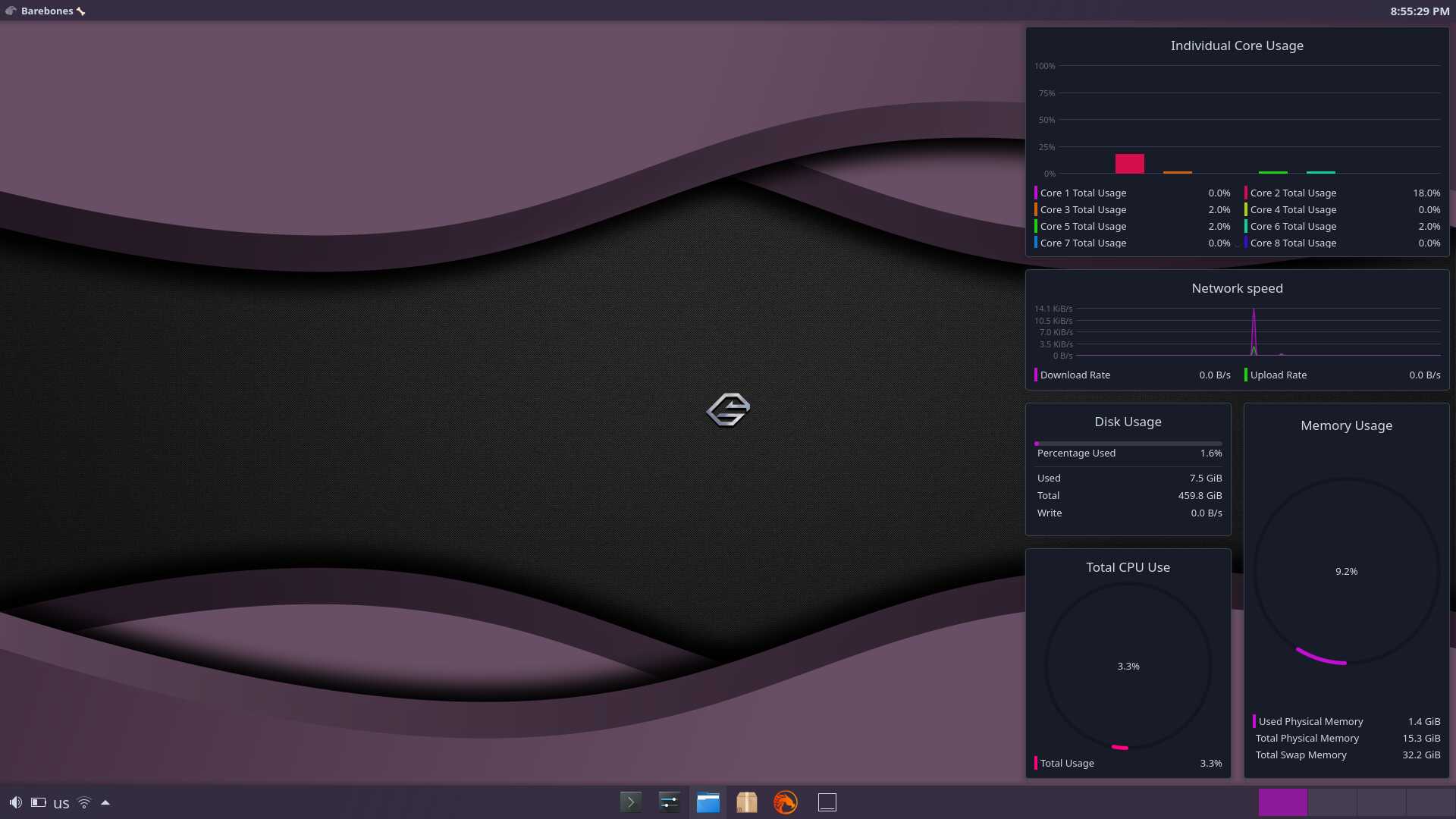1456x819 pixels.
Task: Launch the package box software icon
Action: (x=747, y=802)
